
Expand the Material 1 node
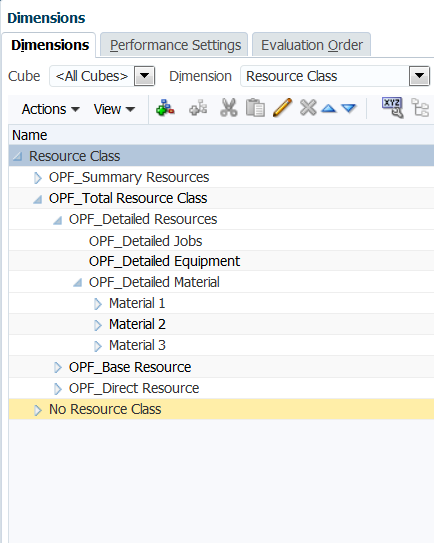coord(98,304)
